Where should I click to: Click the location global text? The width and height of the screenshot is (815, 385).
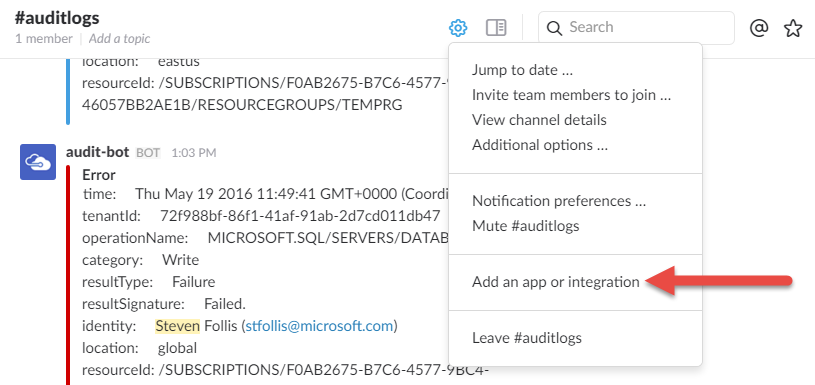[140, 348]
